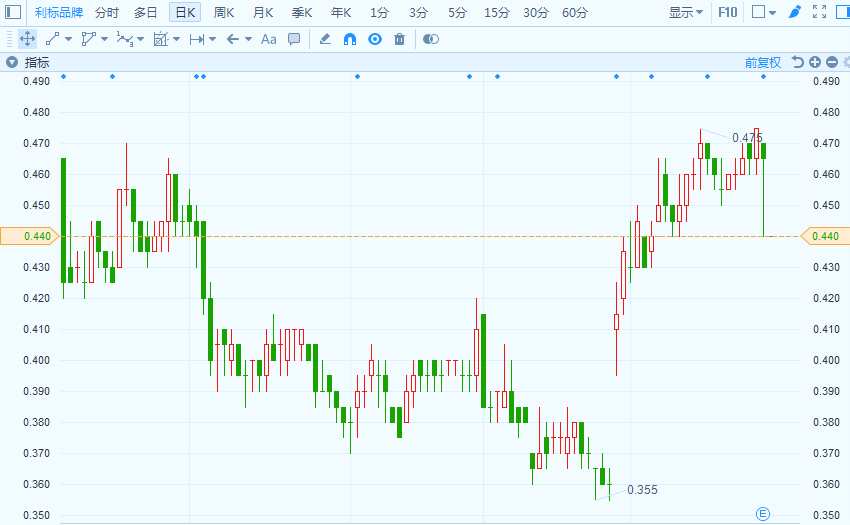
Task: Enter fullscreen with the expand arrows icon
Action: pyautogui.click(x=820, y=12)
